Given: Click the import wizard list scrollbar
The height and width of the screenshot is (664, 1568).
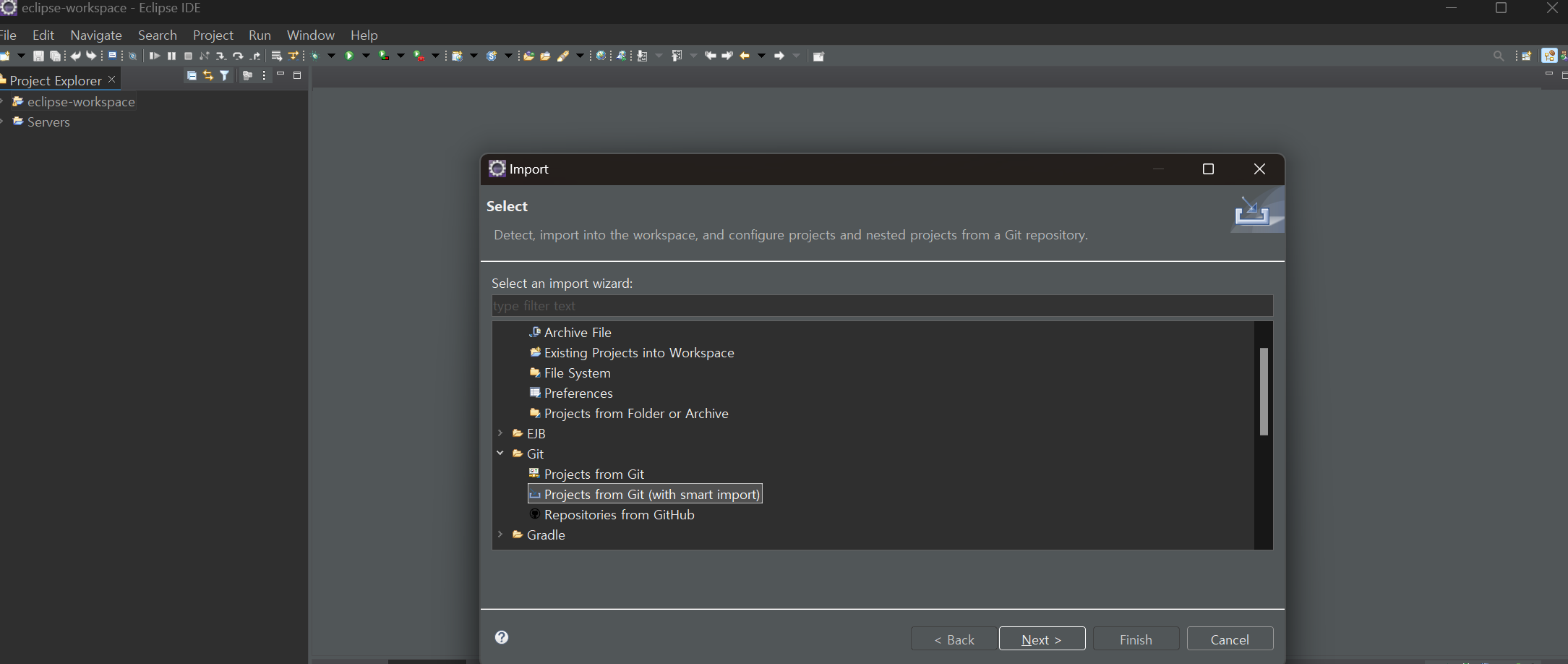Looking at the screenshot, I should click(x=1264, y=391).
